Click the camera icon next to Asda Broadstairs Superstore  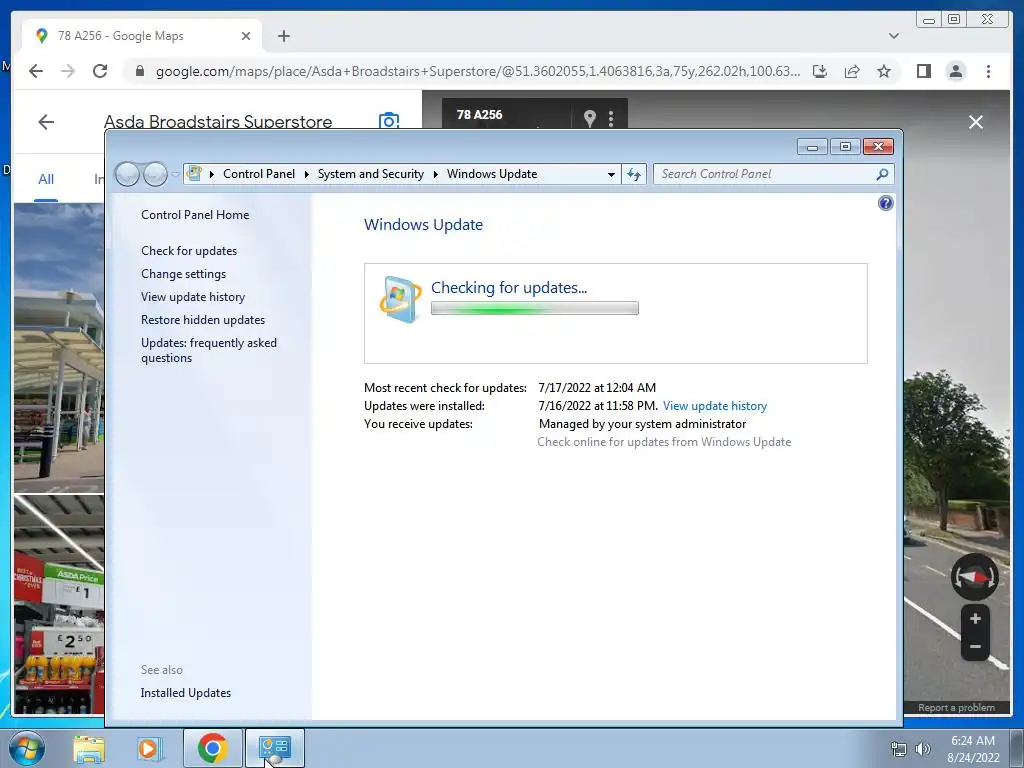389,120
